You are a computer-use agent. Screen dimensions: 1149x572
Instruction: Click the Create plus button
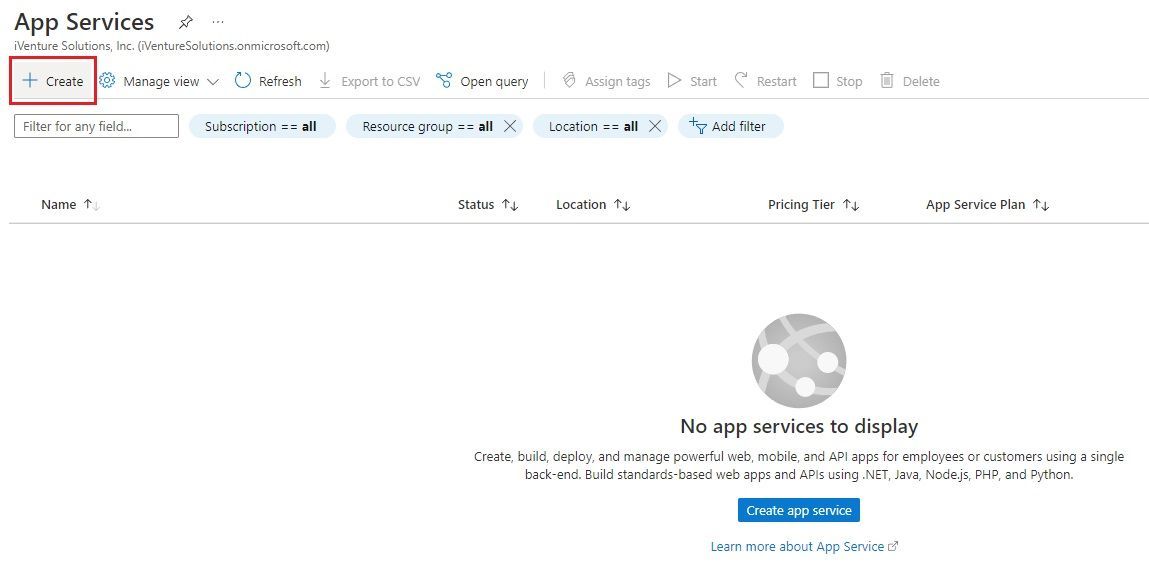[x=53, y=81]
